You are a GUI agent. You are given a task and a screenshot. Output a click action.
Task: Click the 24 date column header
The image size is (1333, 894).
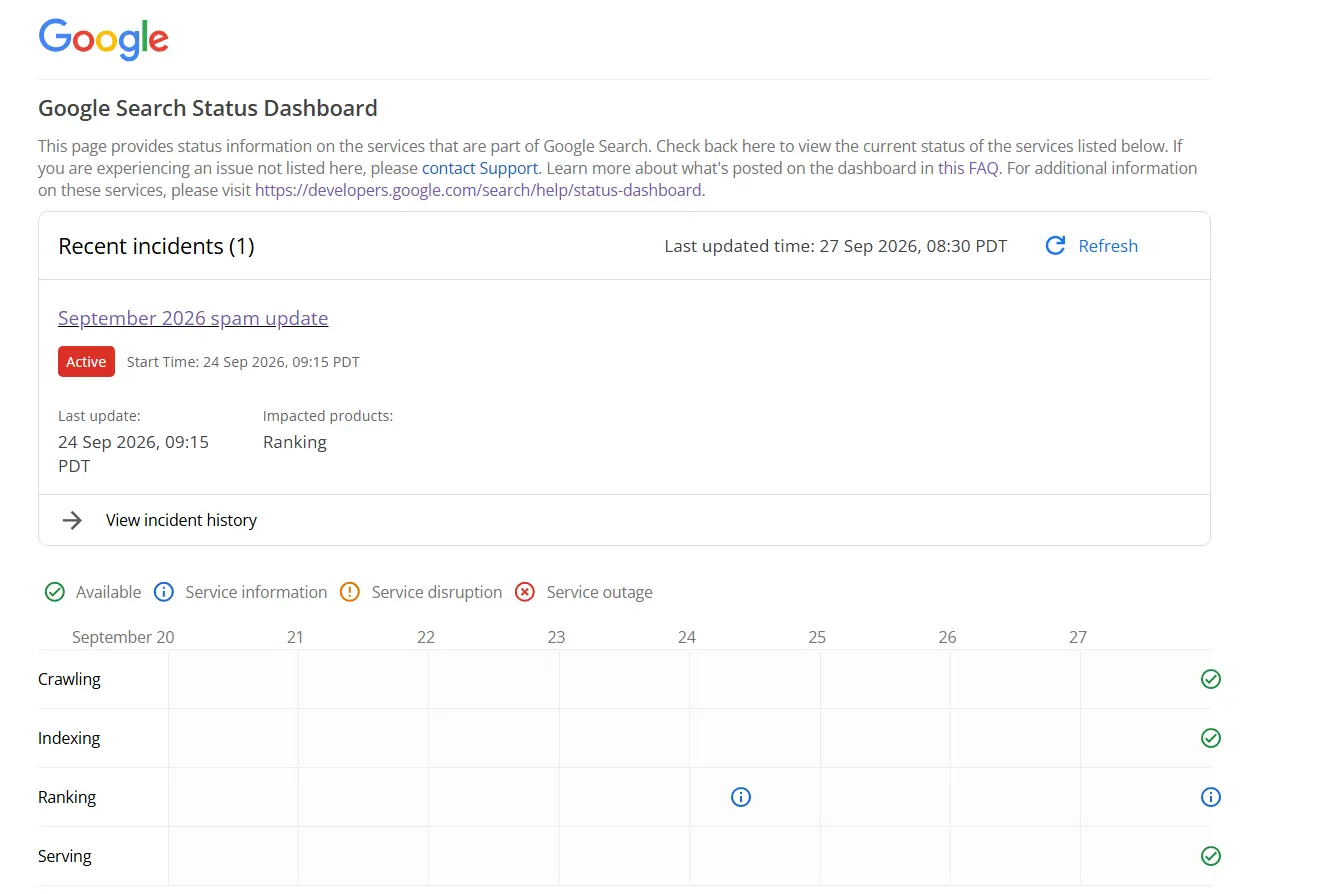pyautogui.click(x=686, y=637)
